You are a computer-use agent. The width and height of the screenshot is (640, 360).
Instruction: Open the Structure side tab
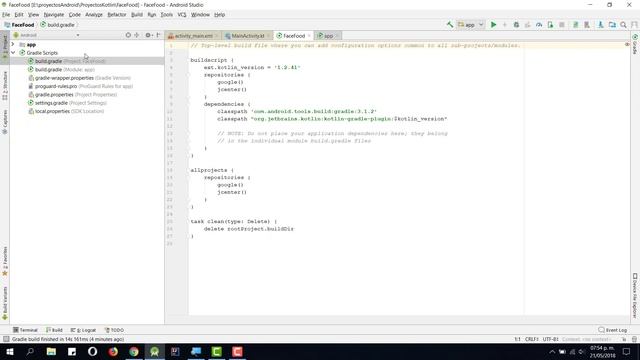(5, 86)
